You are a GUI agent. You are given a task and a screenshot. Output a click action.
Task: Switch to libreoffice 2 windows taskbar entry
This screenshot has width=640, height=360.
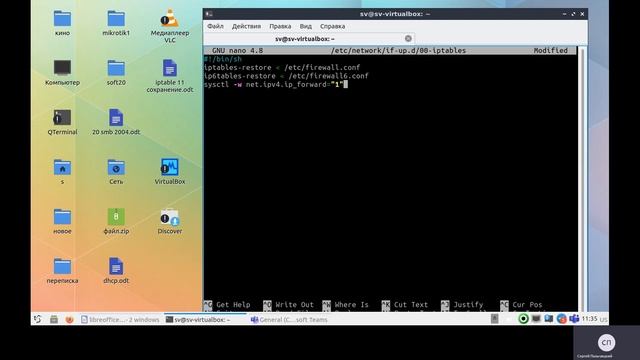tap(120, 320)
